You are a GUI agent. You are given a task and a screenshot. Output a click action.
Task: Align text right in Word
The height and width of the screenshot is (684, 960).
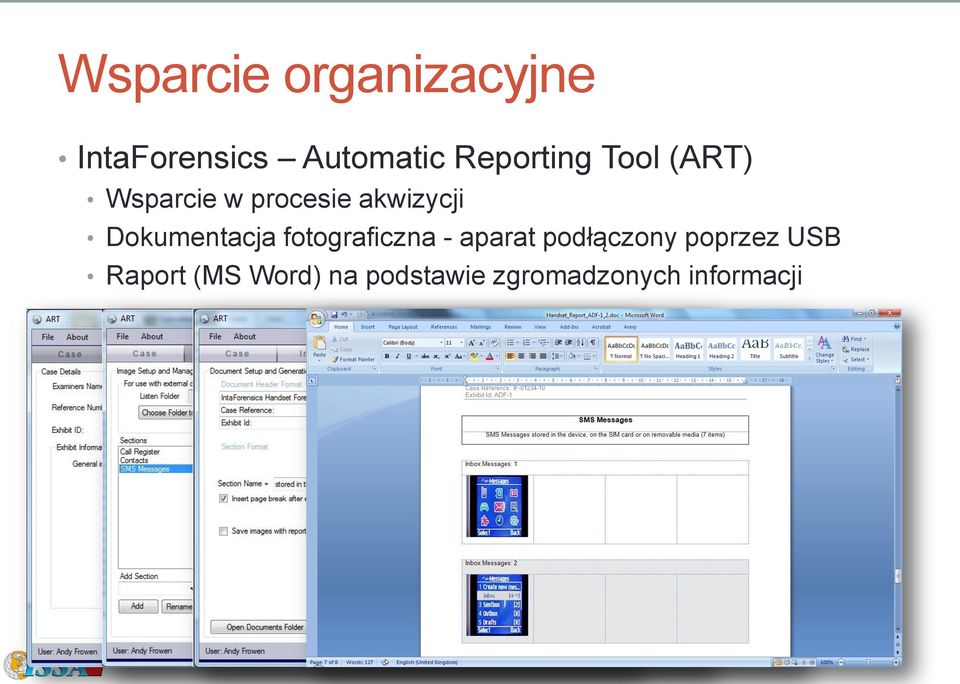(x=532, y=356)
